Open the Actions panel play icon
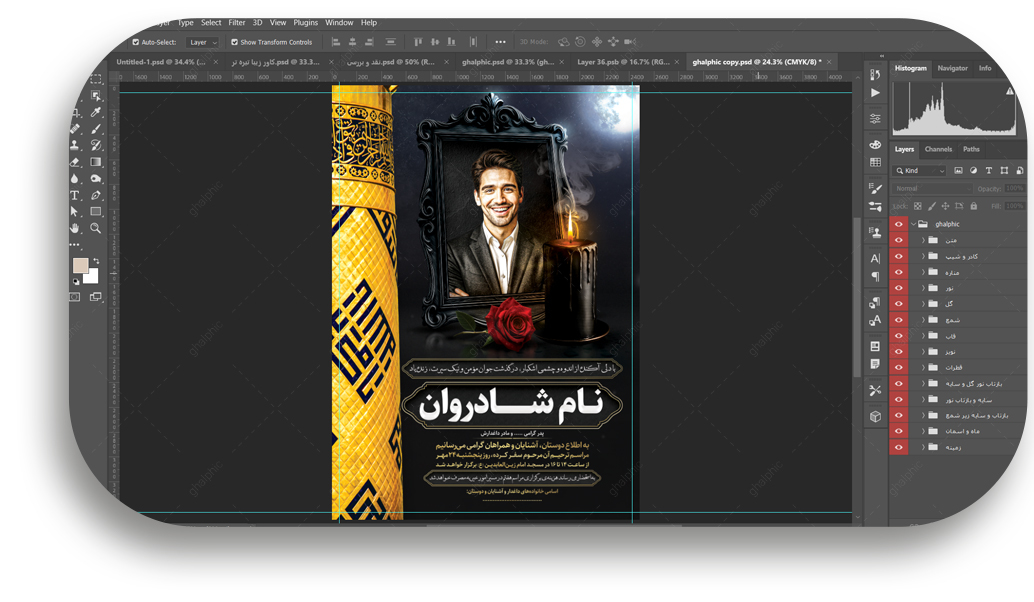The image size is (1034, 602). (876, 93)
